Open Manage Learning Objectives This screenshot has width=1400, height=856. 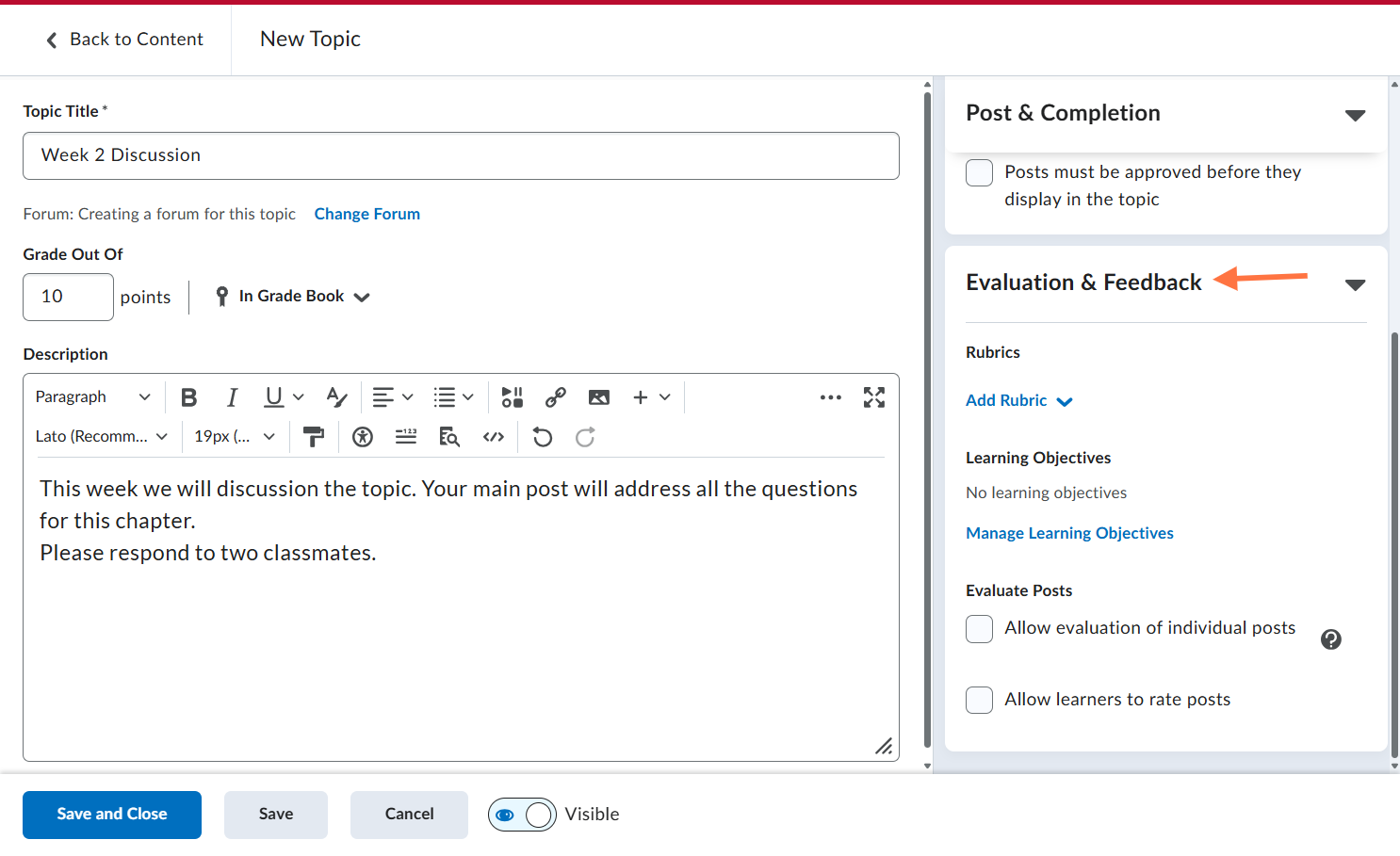click(x=1069, y=534)
